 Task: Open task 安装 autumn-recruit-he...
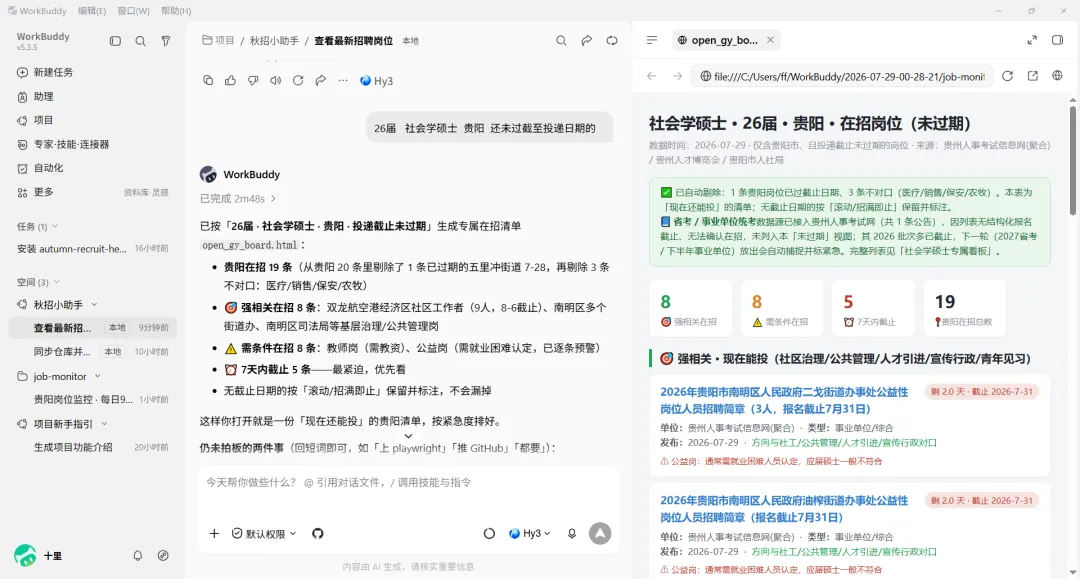(92, 249)
